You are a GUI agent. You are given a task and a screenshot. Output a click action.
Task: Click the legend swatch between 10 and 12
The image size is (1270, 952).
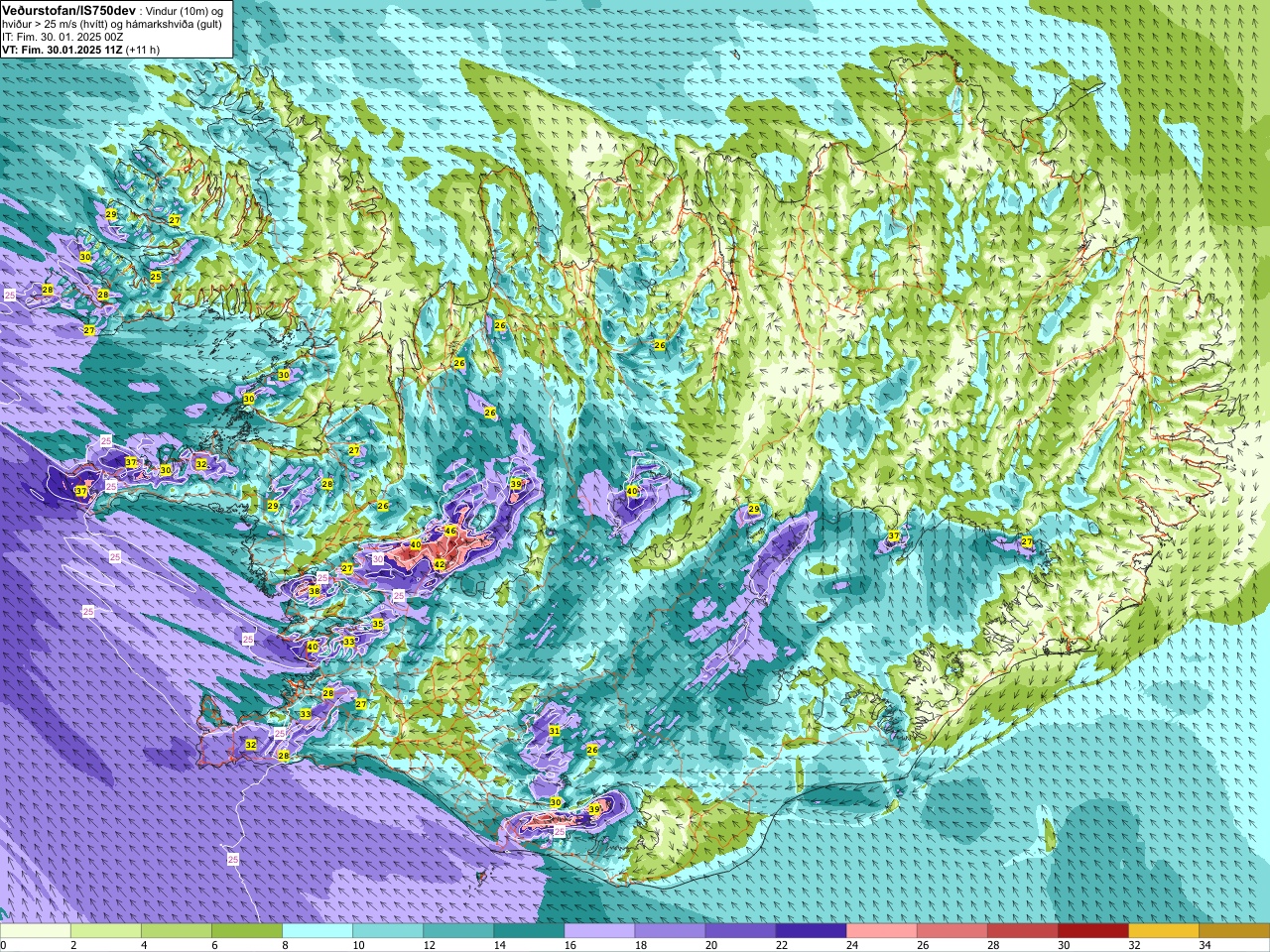click(x=388, y=931)
